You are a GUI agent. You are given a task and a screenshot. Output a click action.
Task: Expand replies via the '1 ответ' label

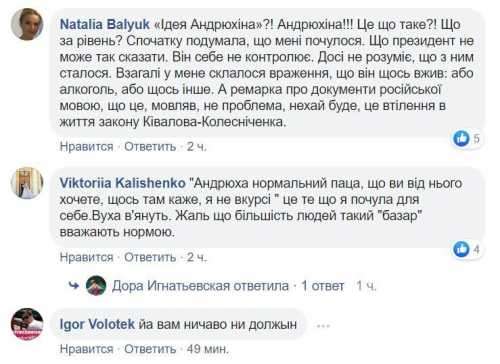[322, 286]
